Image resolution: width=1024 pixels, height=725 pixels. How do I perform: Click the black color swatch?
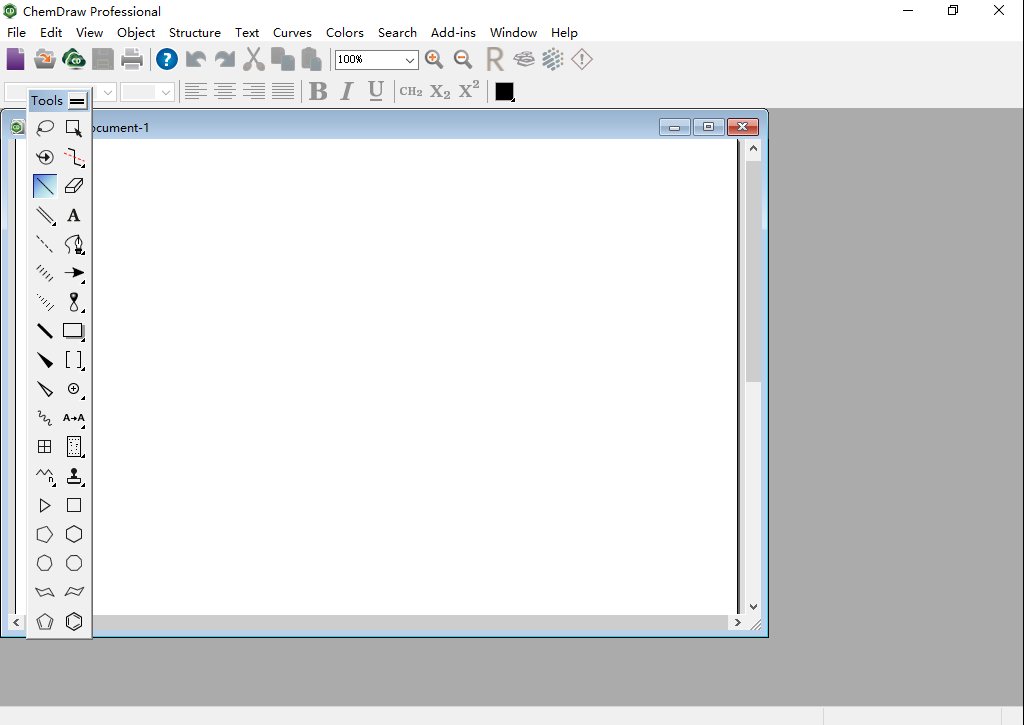[505, 92]
